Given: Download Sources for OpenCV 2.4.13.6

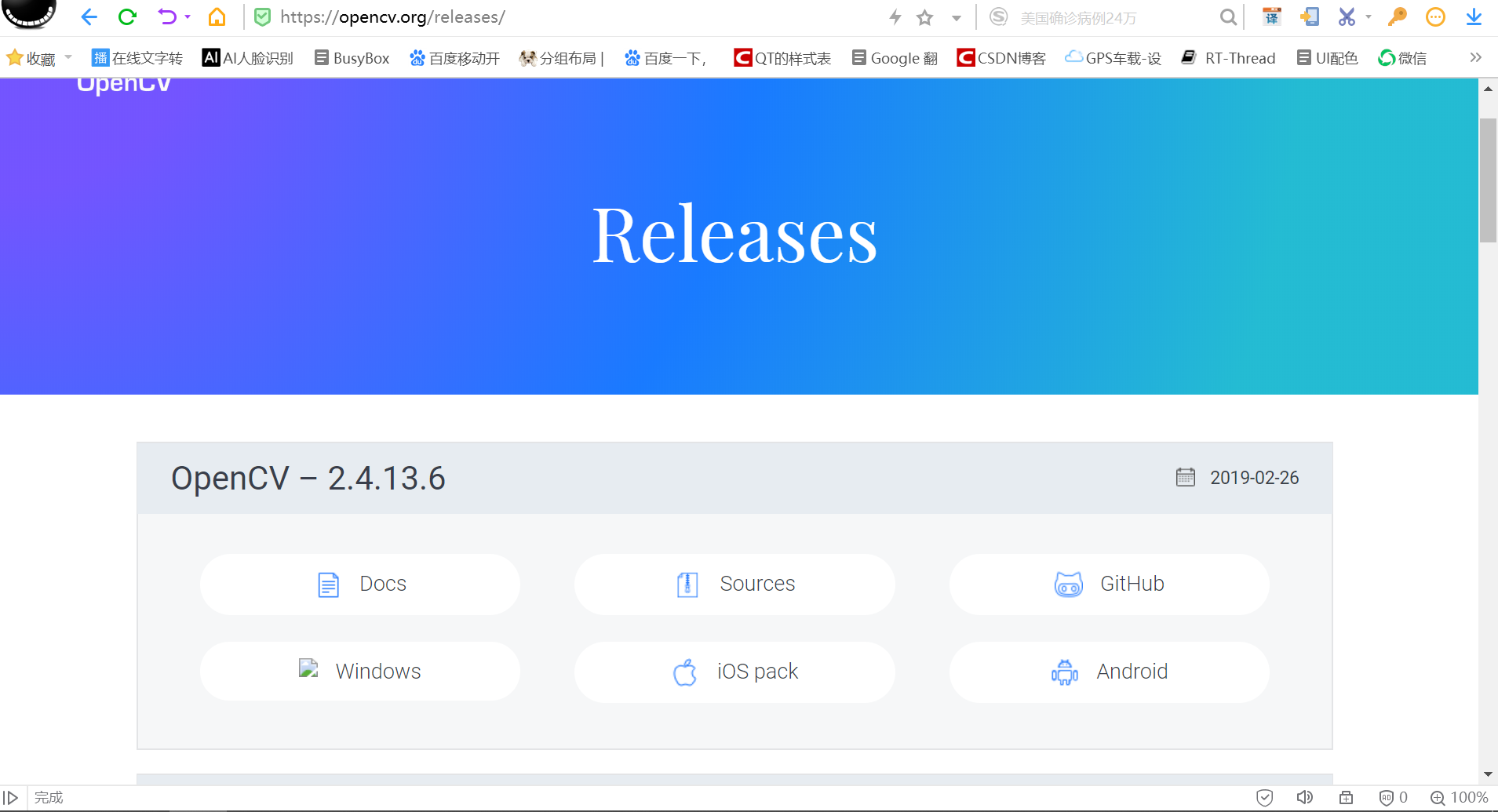Looking at the screenshot, I should pyautogui.click(x=734, y=584).
